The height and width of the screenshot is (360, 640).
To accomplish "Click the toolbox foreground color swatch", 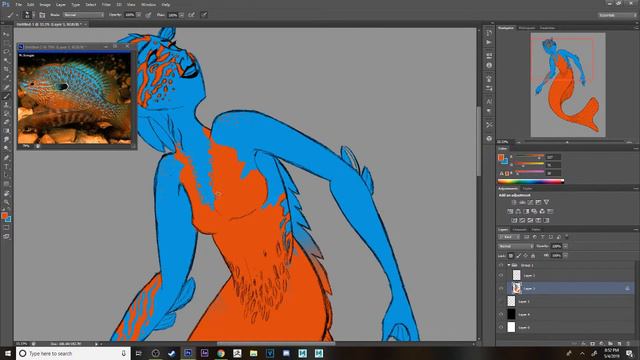I will tap(4, 216).
